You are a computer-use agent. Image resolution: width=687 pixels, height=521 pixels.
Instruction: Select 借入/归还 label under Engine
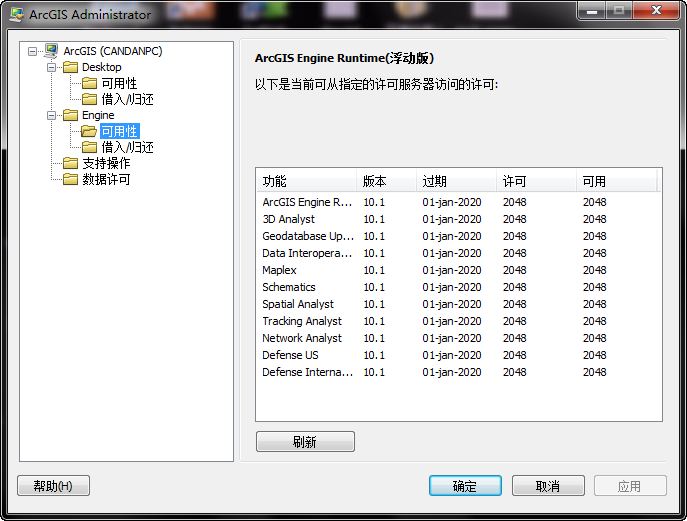point(127,147)
